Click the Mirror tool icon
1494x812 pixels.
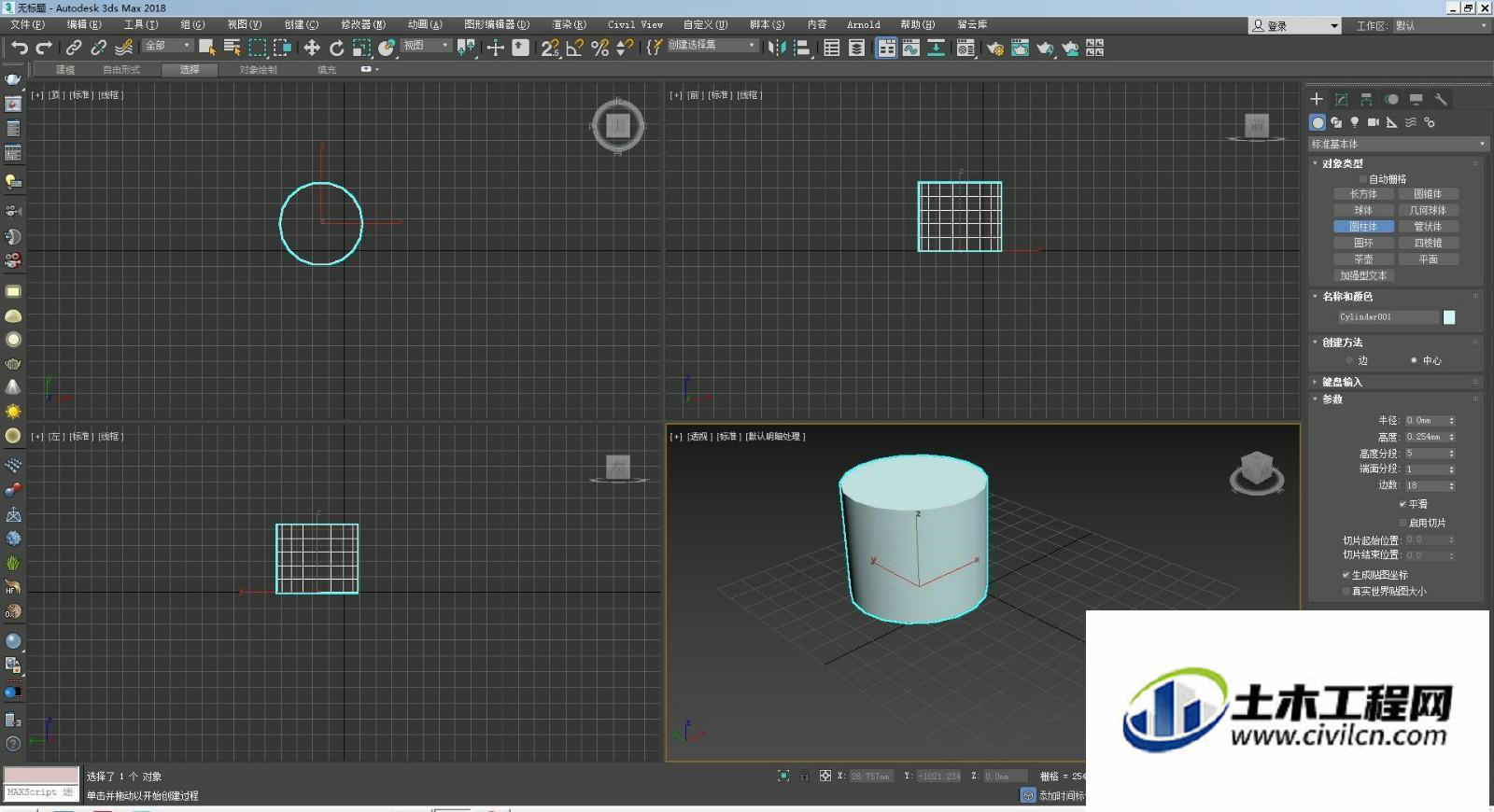click(777, 48)
